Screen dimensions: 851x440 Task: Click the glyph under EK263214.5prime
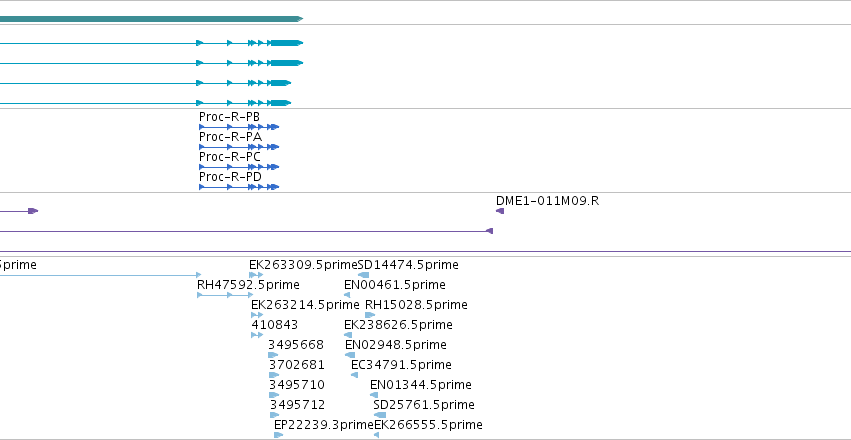point(257,315)
